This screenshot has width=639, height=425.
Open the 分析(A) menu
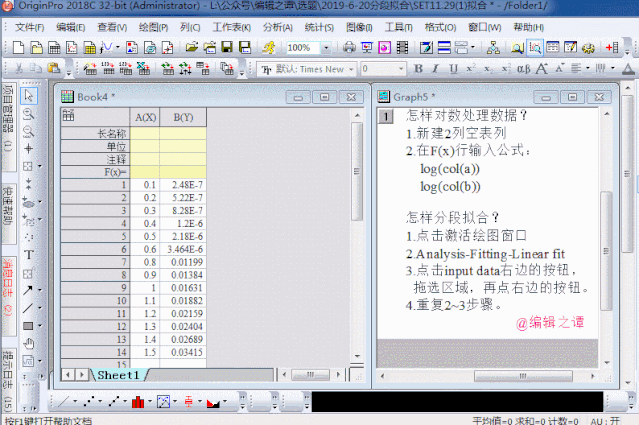[276, 27]
